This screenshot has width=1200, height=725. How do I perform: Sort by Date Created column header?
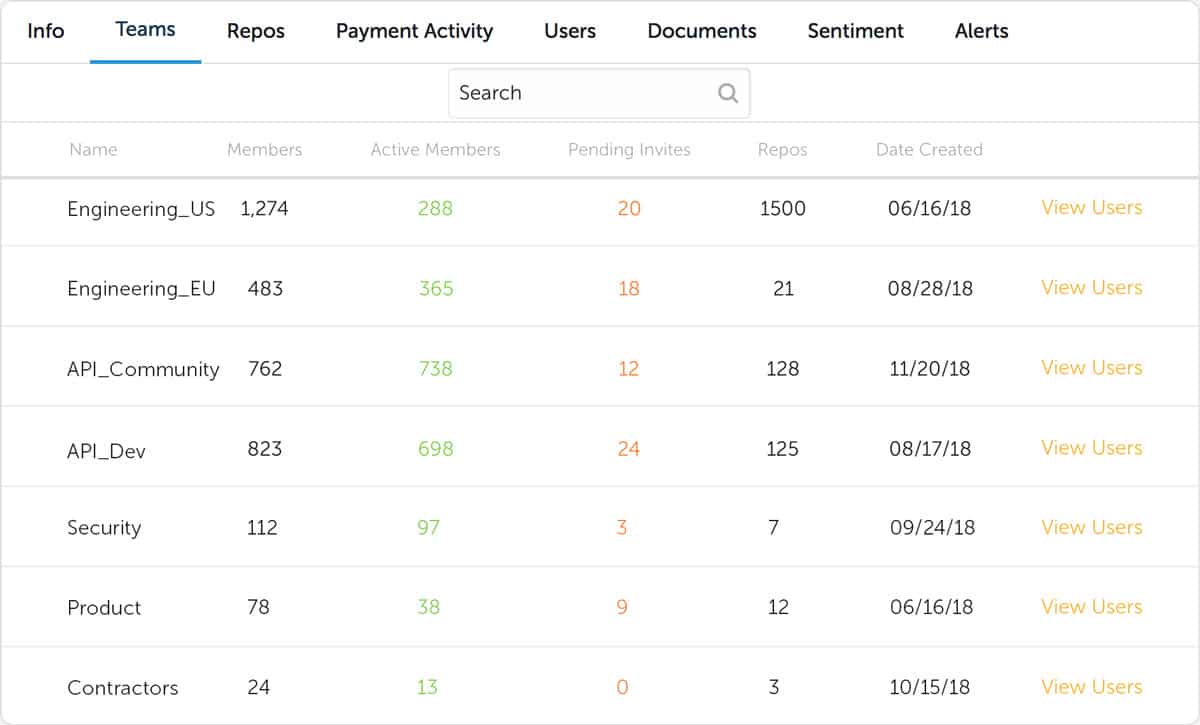click(x=929, y=150)
